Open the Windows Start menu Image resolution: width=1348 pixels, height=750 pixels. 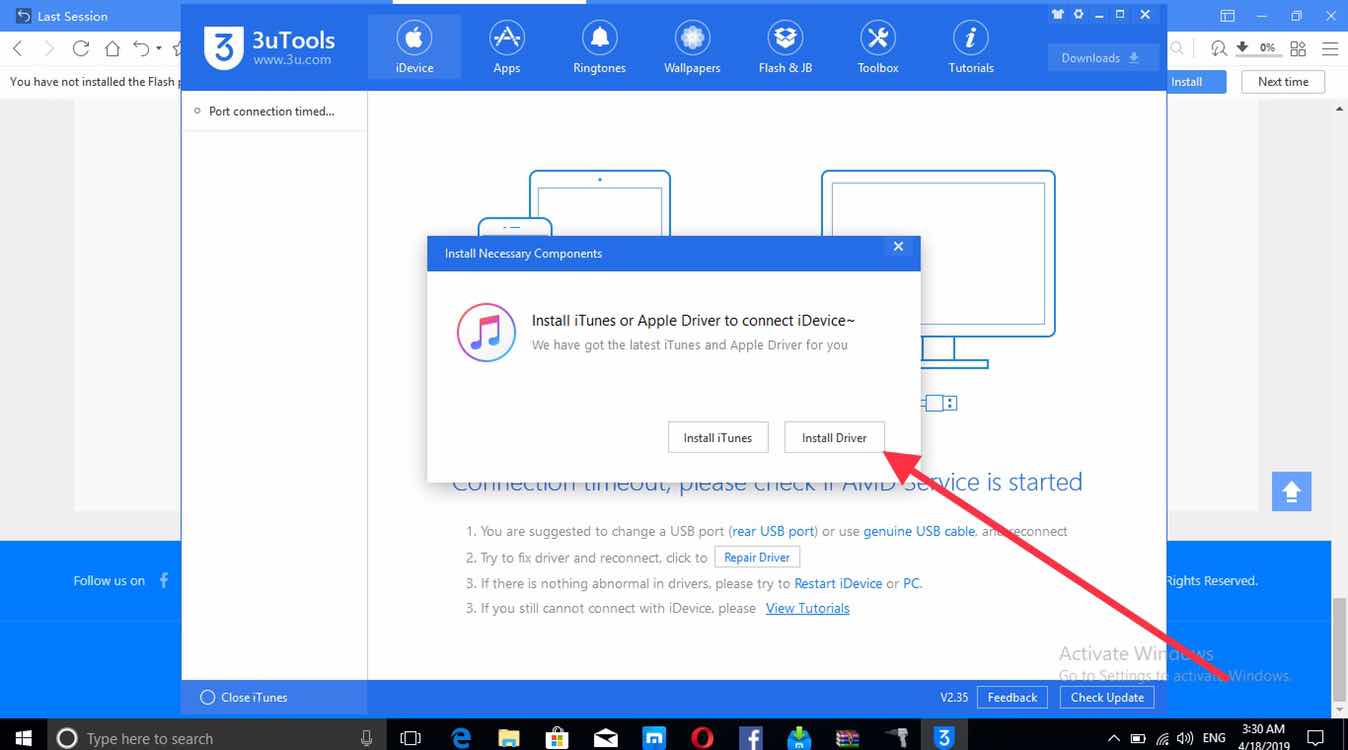tap(24, 738)
